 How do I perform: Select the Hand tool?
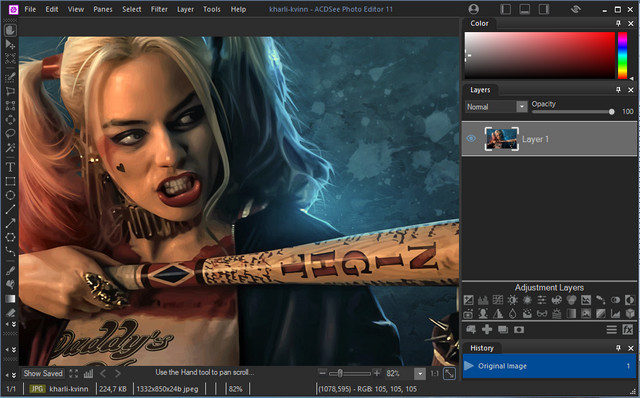[10, 30]
